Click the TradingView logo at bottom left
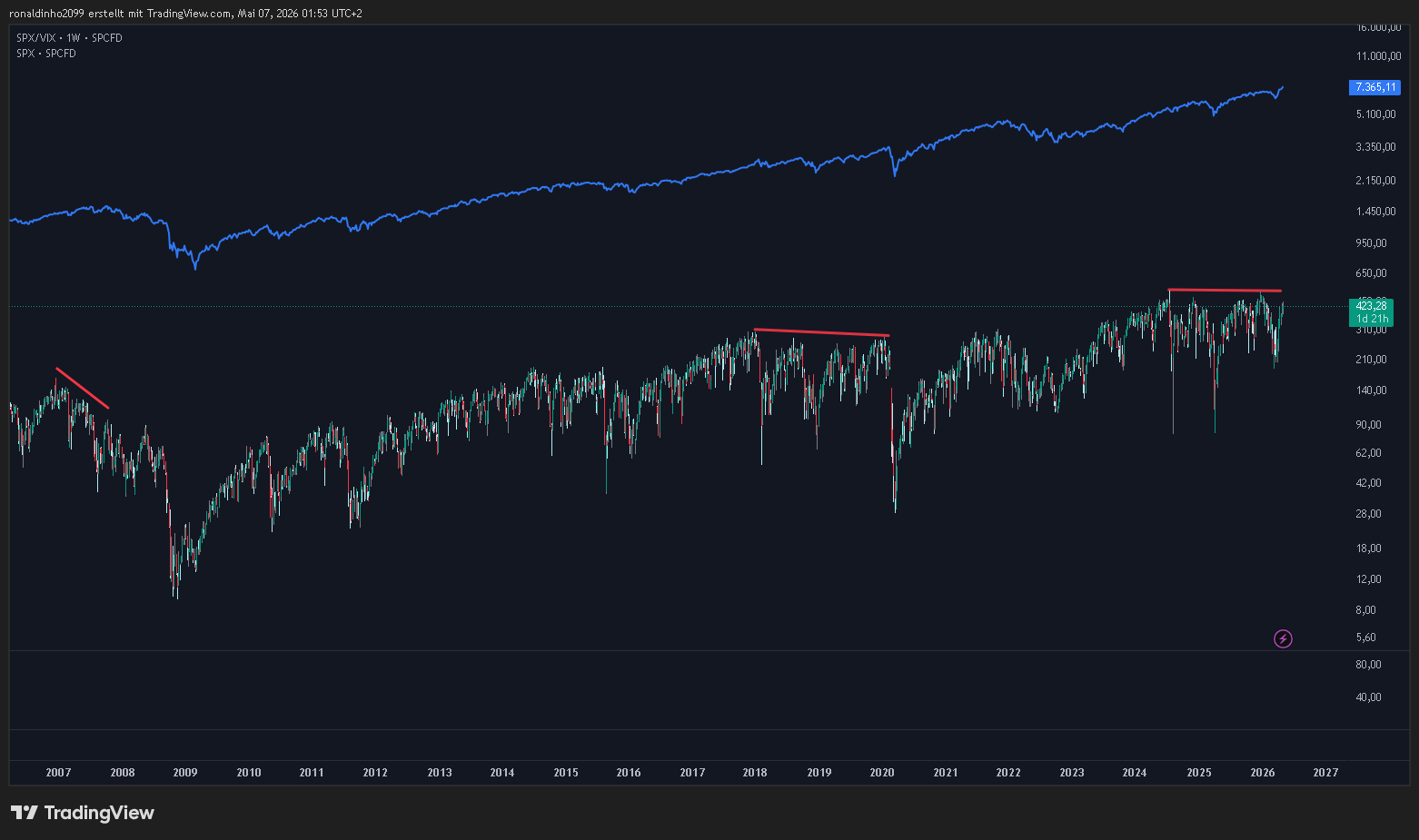 [x=83, y=813]
